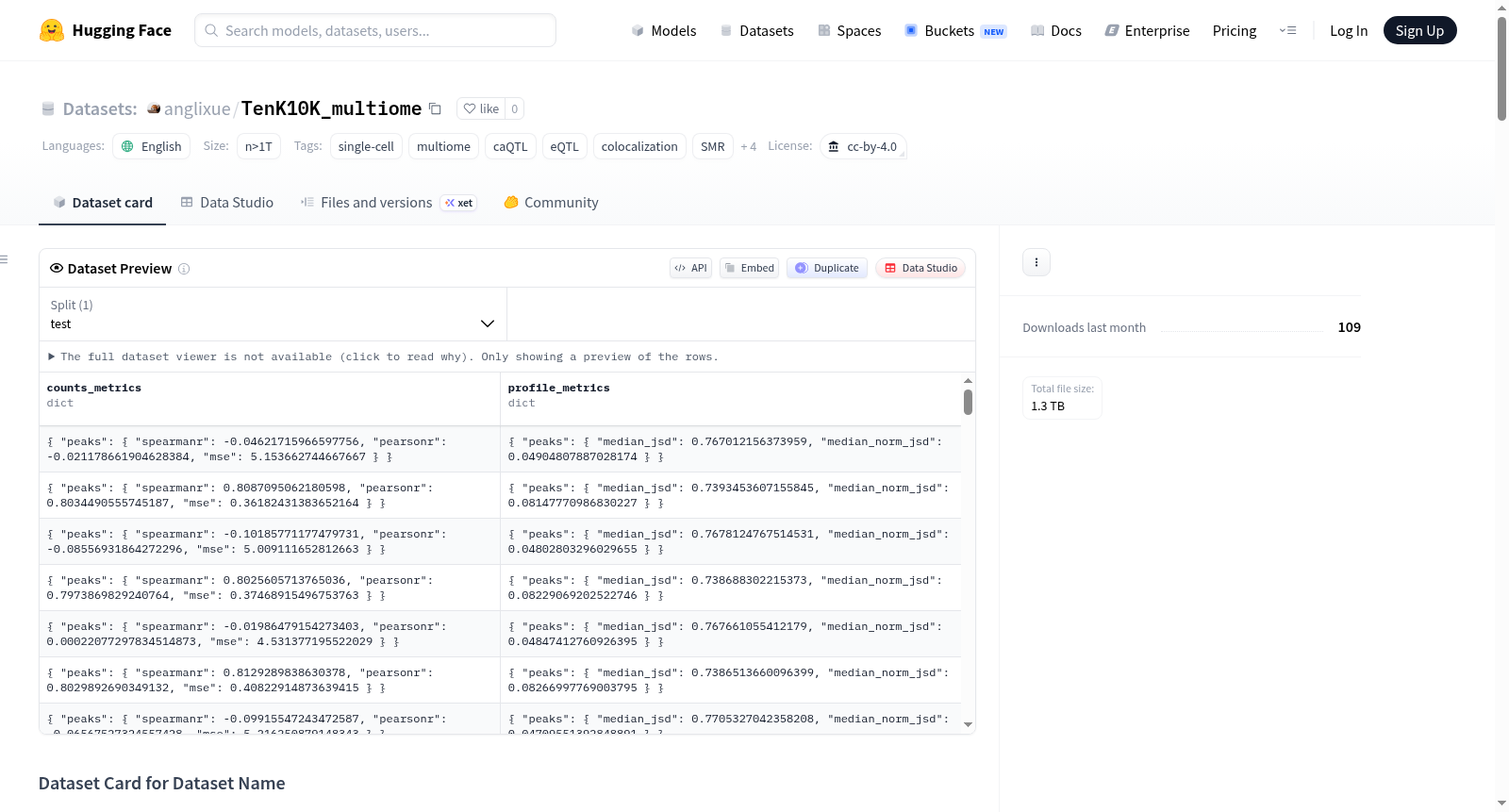
Task: Open the Spaces navigation item
Action: point(849,30)
